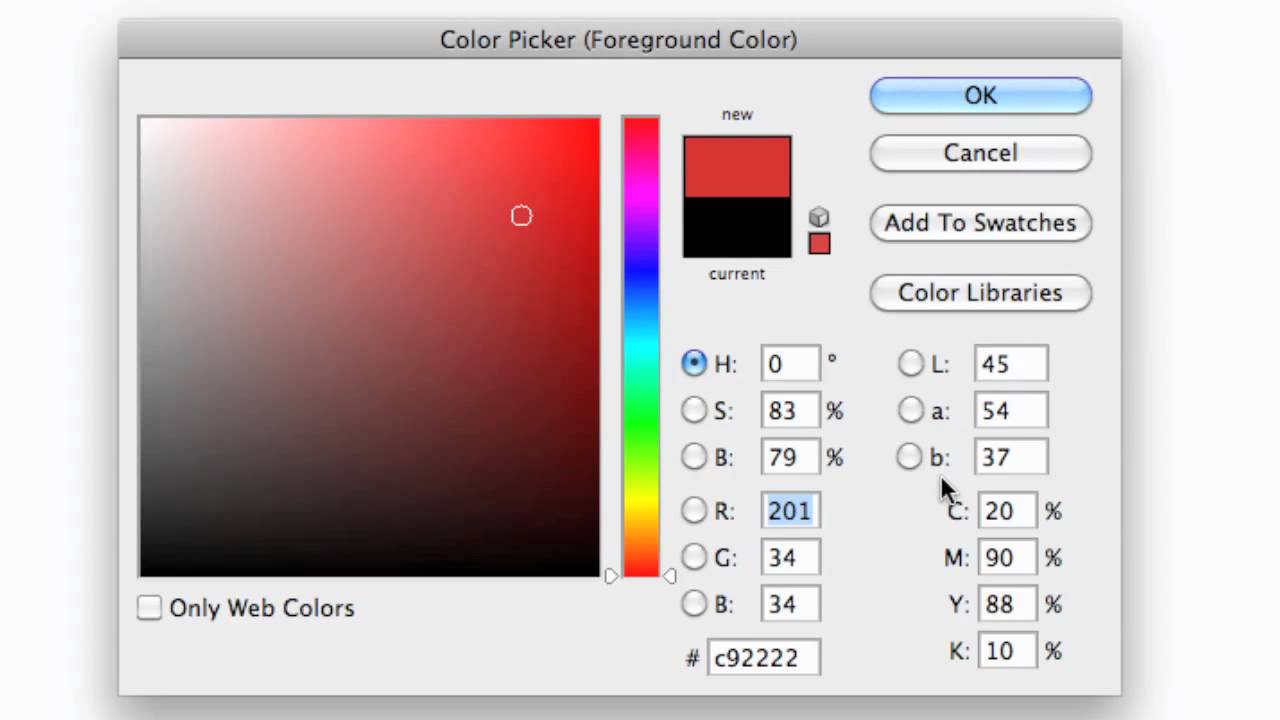Viewport: 1280px width, 720px height.
Task: Select the S saturation radio button
Action: (694, 410)
